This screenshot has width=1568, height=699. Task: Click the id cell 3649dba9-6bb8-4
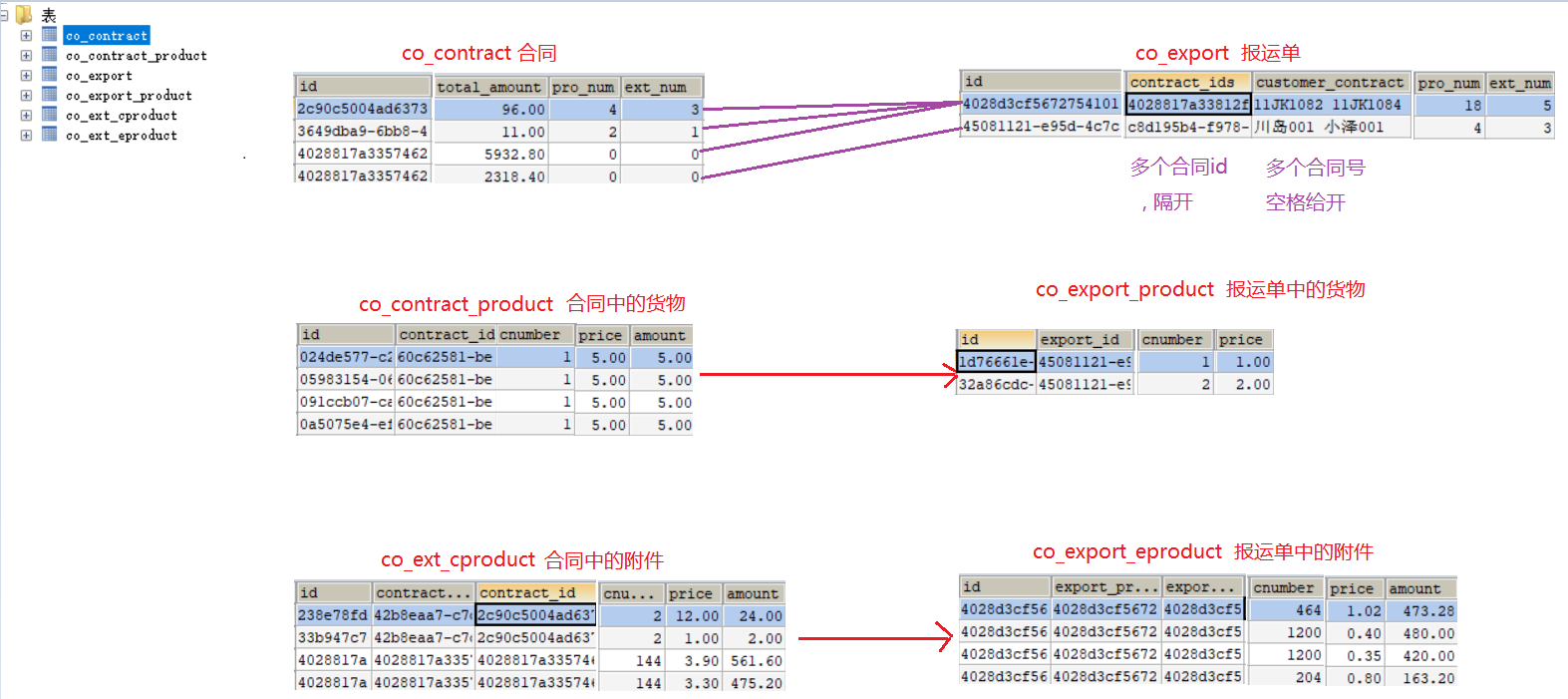coord(363,131)
